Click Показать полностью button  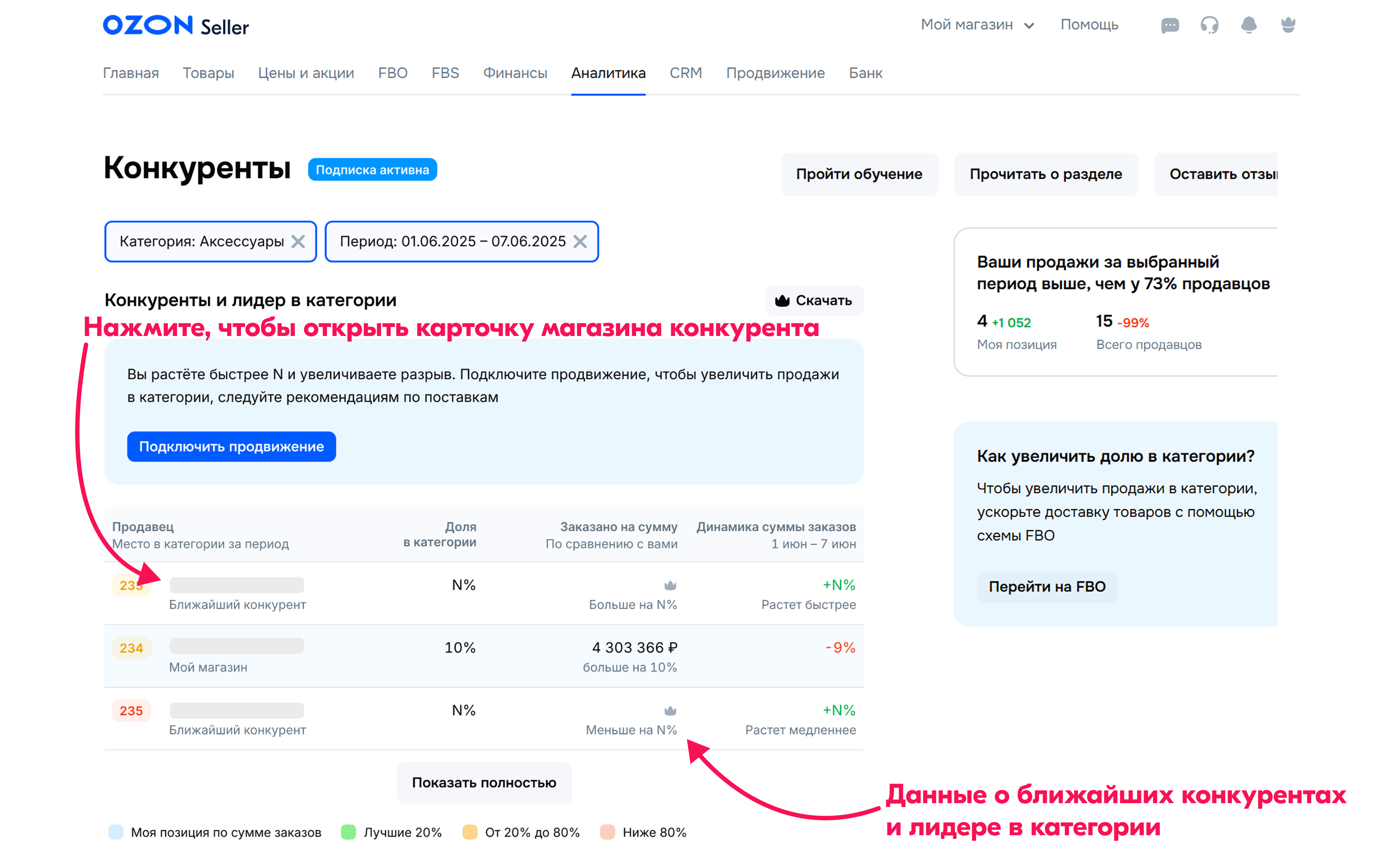tap(483, 783)
